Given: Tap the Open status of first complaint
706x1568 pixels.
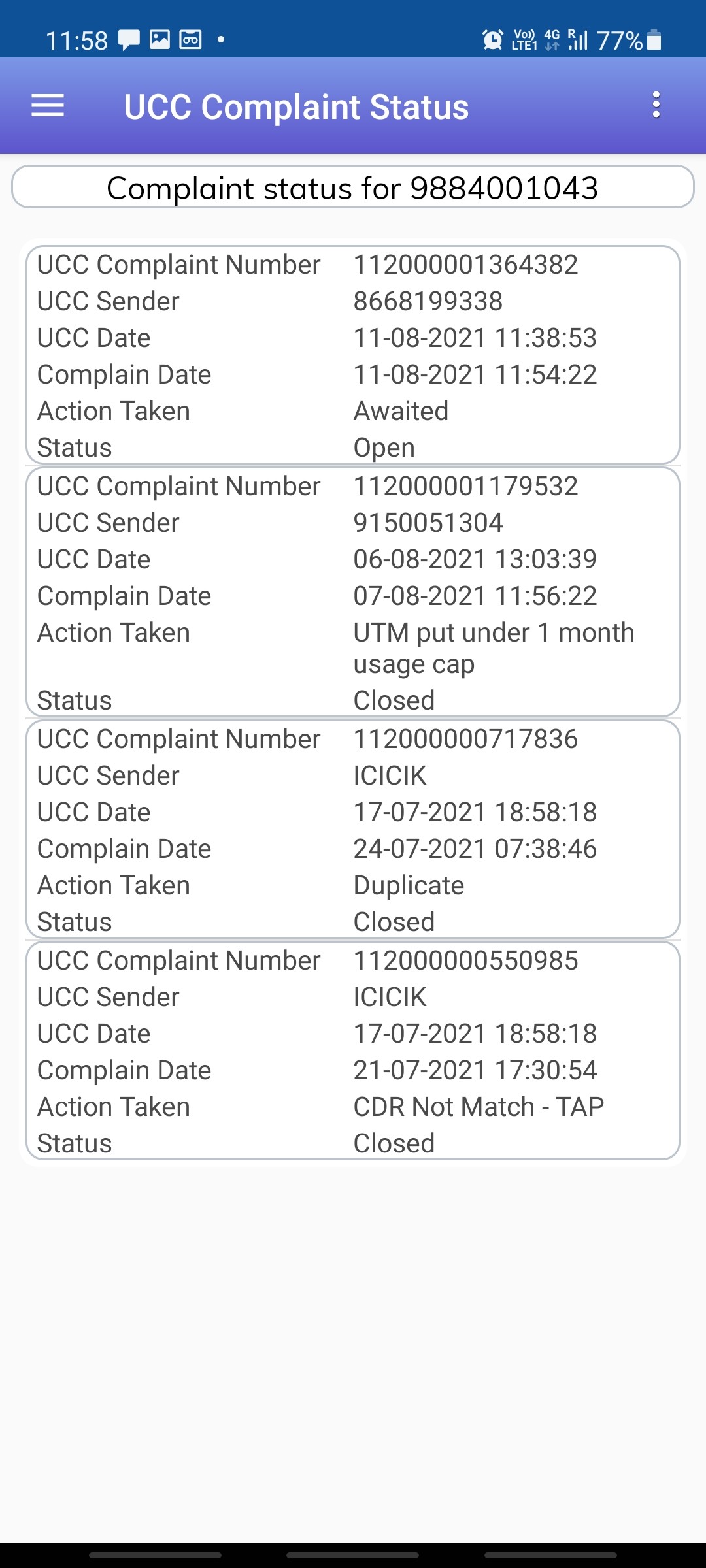Looking at the screenshot, I should pos(384,448).
